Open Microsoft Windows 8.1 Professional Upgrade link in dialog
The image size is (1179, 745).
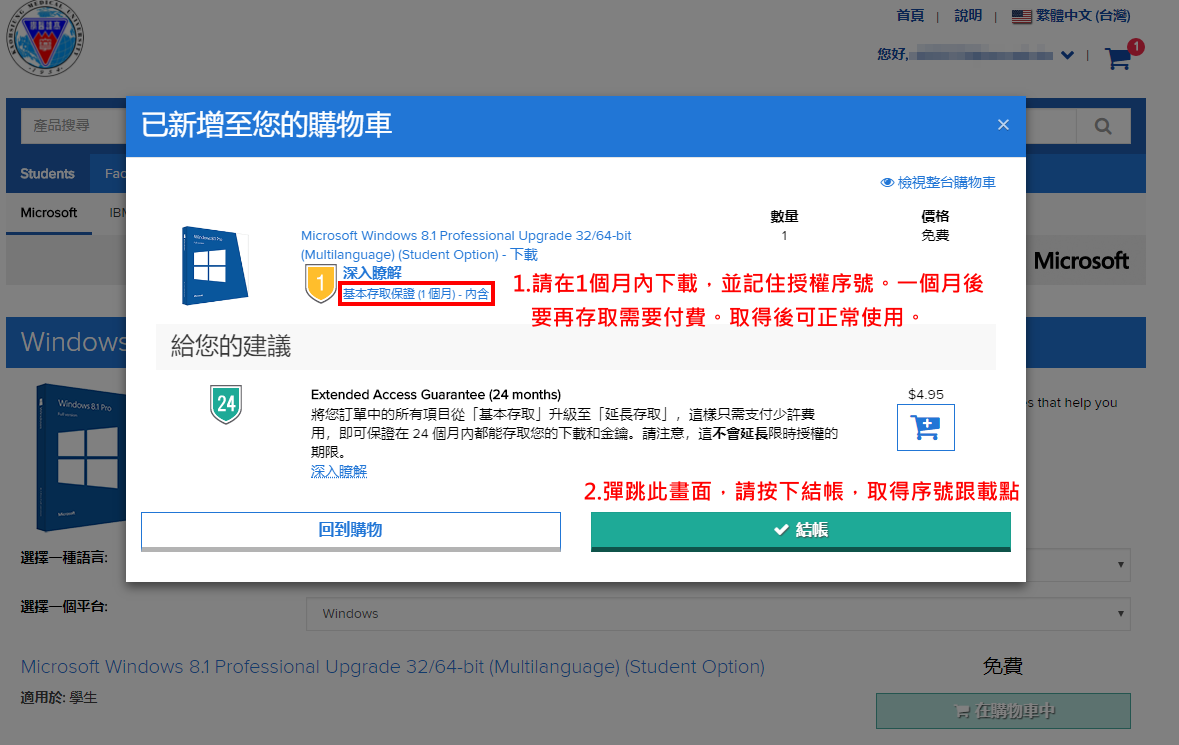point(466,245)
